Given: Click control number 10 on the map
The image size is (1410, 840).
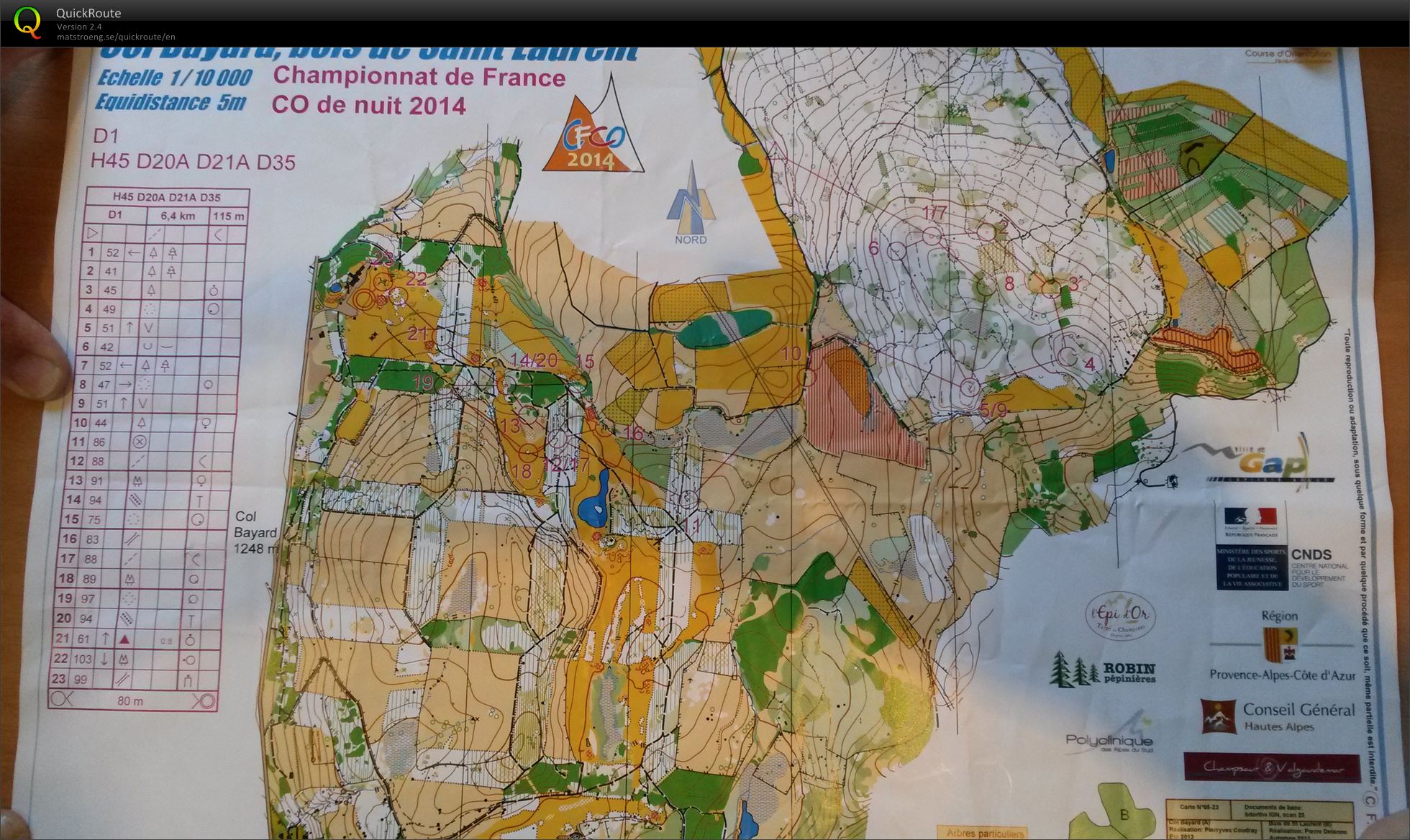Looking at the screenshot, I should pyautogui.click(x=791, y=353).
